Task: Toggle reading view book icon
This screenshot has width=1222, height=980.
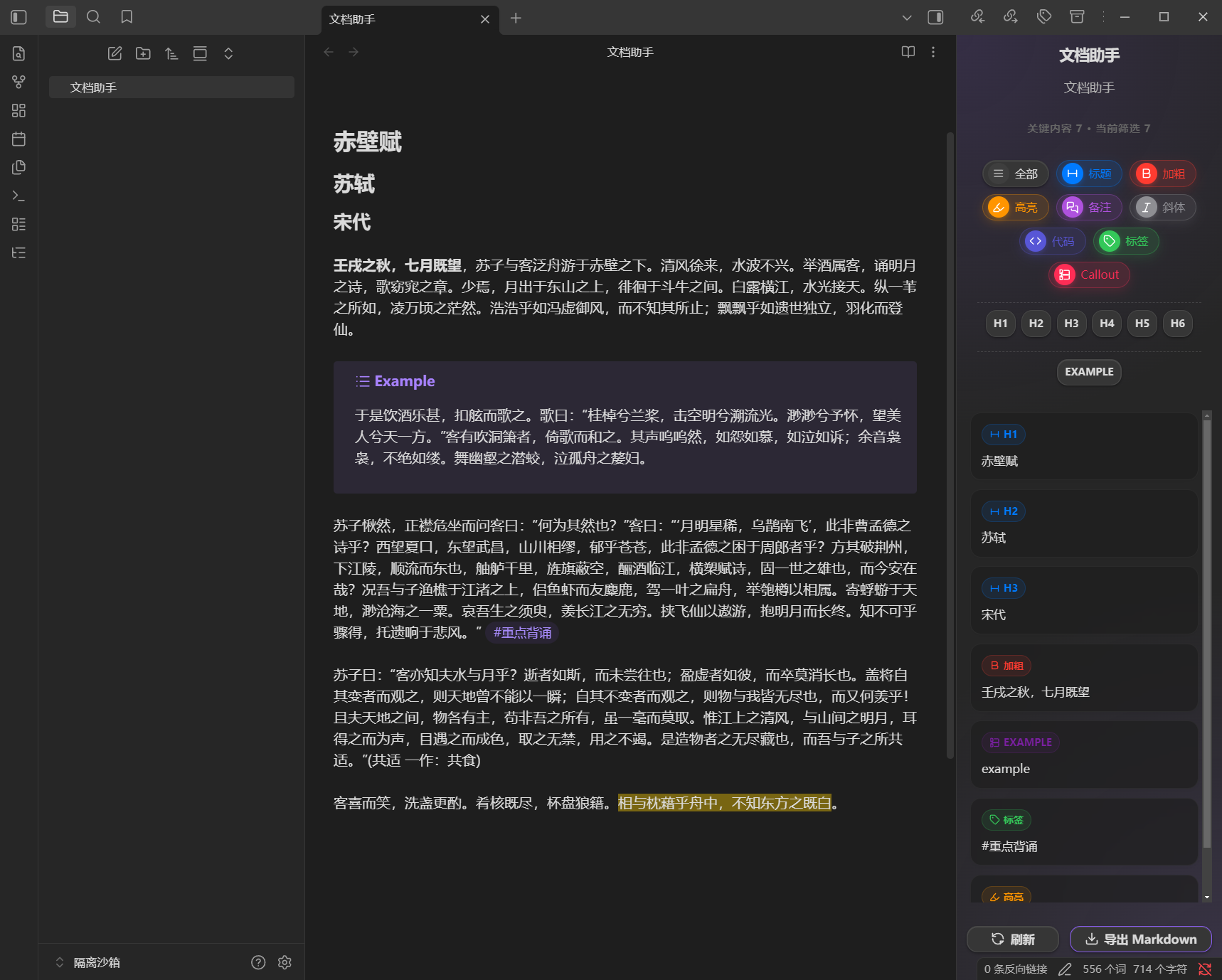Action: click(x=908, y=52)
